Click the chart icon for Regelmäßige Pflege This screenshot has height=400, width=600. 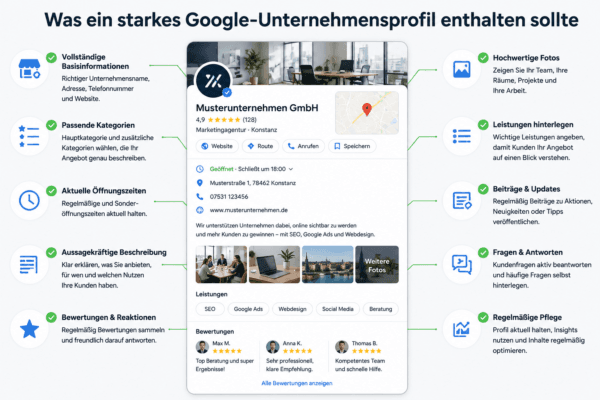(461, 329)
